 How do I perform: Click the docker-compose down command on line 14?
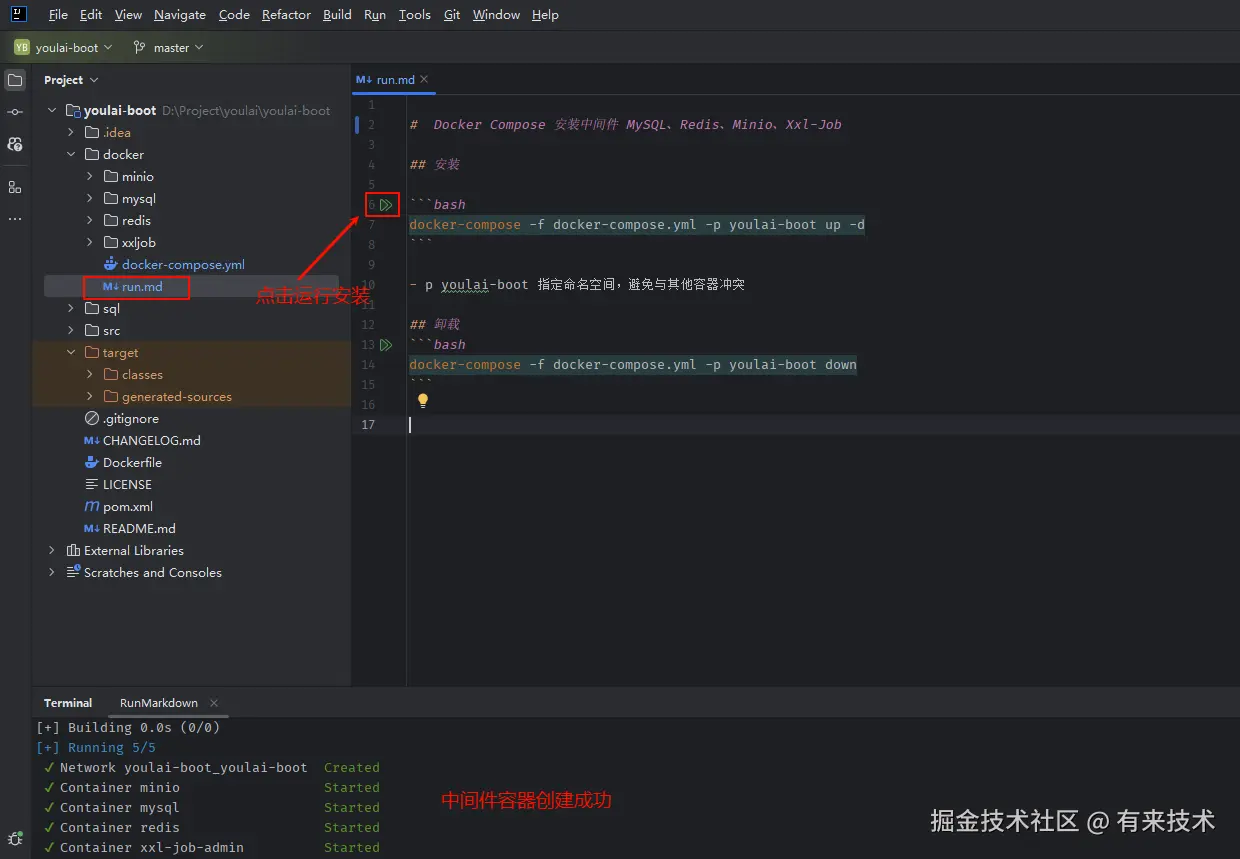(633, 364)
